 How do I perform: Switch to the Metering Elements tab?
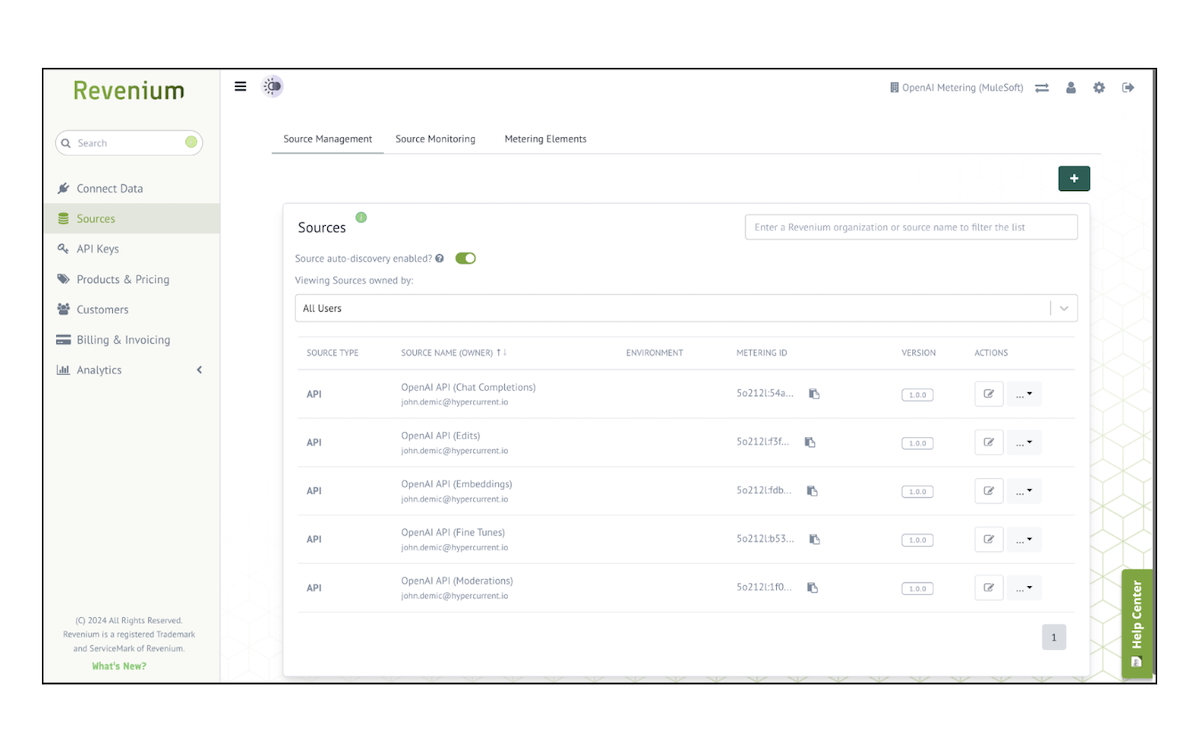pyautogui.click(x=545, y=139)
